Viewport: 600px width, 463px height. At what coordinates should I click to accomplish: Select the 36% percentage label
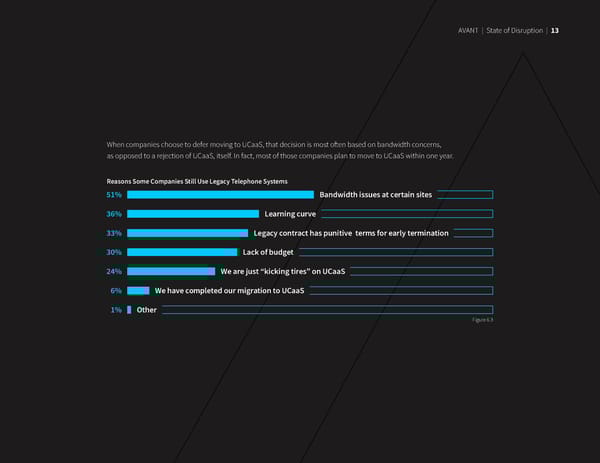point(114,214)
